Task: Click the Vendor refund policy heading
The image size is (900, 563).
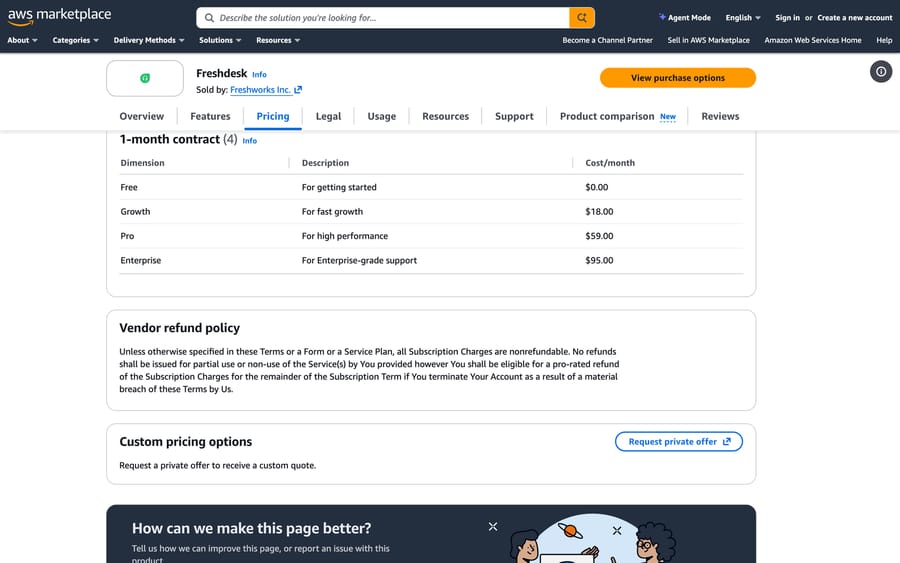Action: [180, 328]
